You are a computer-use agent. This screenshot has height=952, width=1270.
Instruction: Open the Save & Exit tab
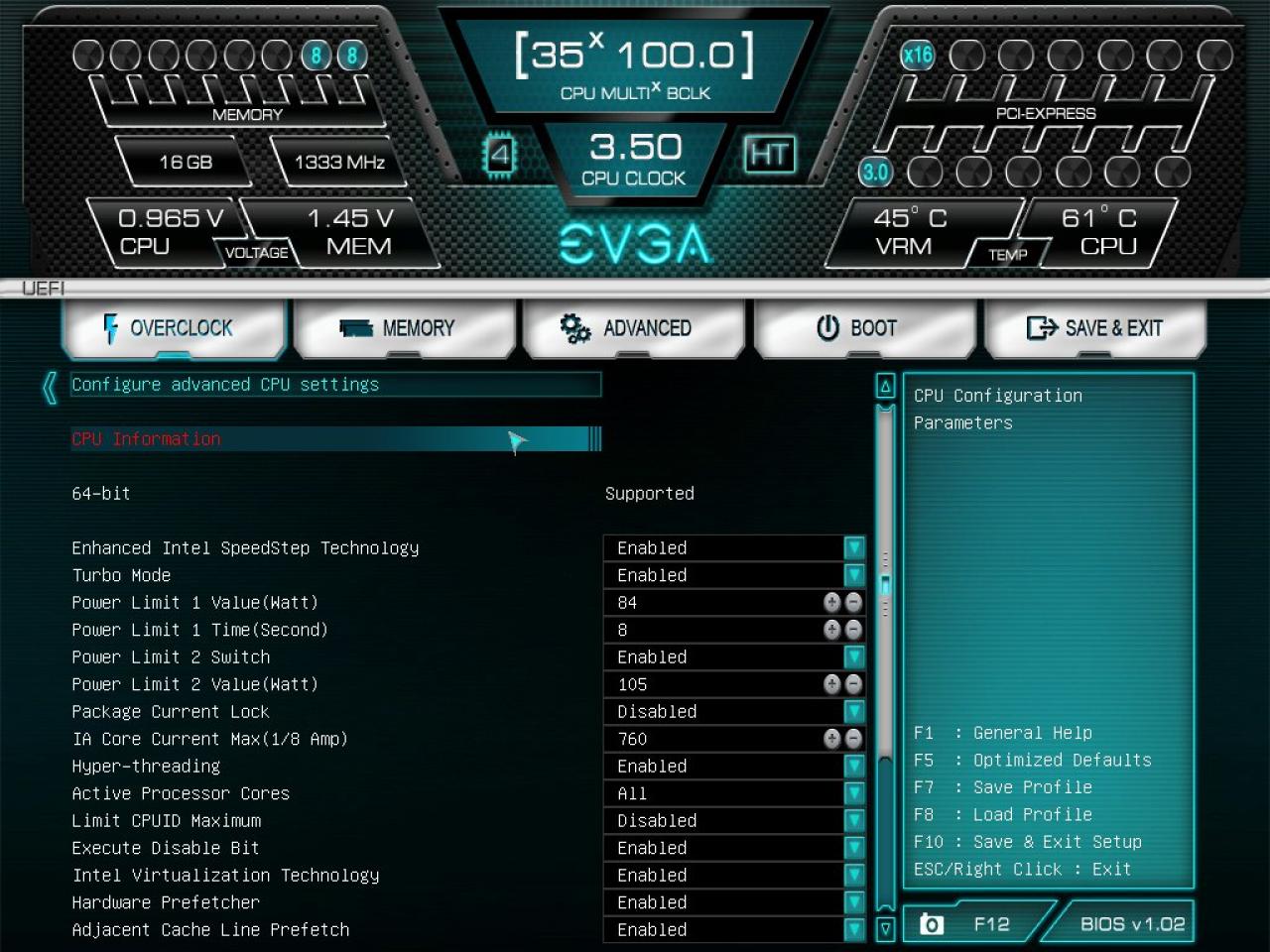(x=1095, y=328)
